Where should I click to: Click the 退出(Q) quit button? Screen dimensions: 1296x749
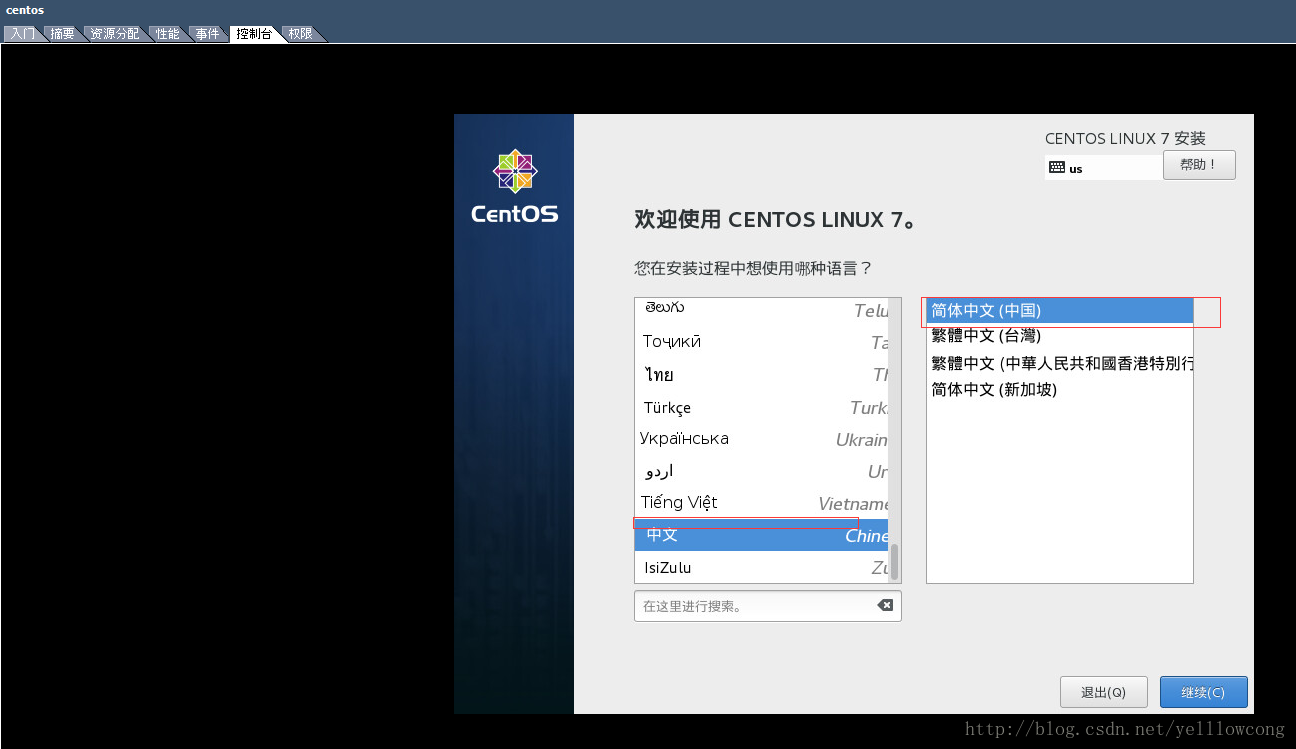click(1103, 692)
